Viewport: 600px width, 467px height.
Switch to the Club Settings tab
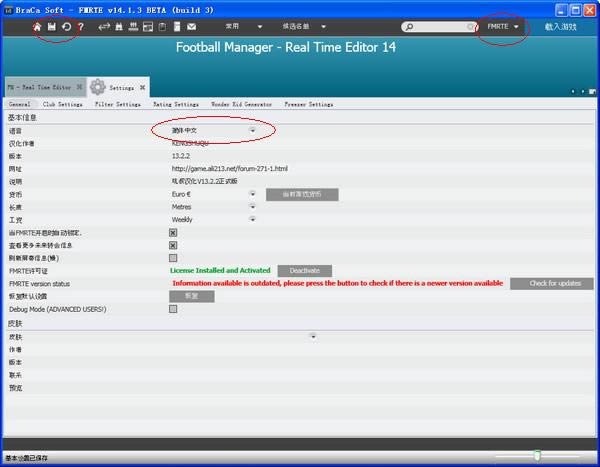[63, 104]
